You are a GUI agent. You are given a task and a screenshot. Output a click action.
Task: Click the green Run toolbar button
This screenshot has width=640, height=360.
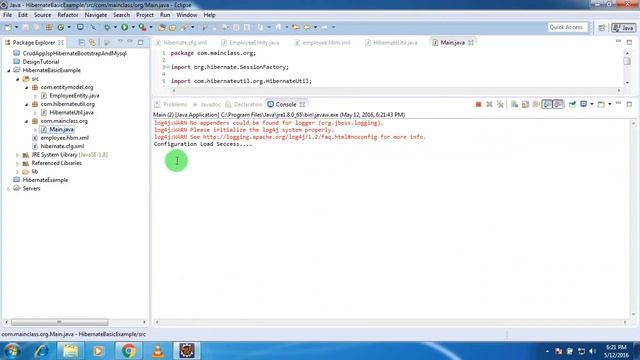[124, 27]
